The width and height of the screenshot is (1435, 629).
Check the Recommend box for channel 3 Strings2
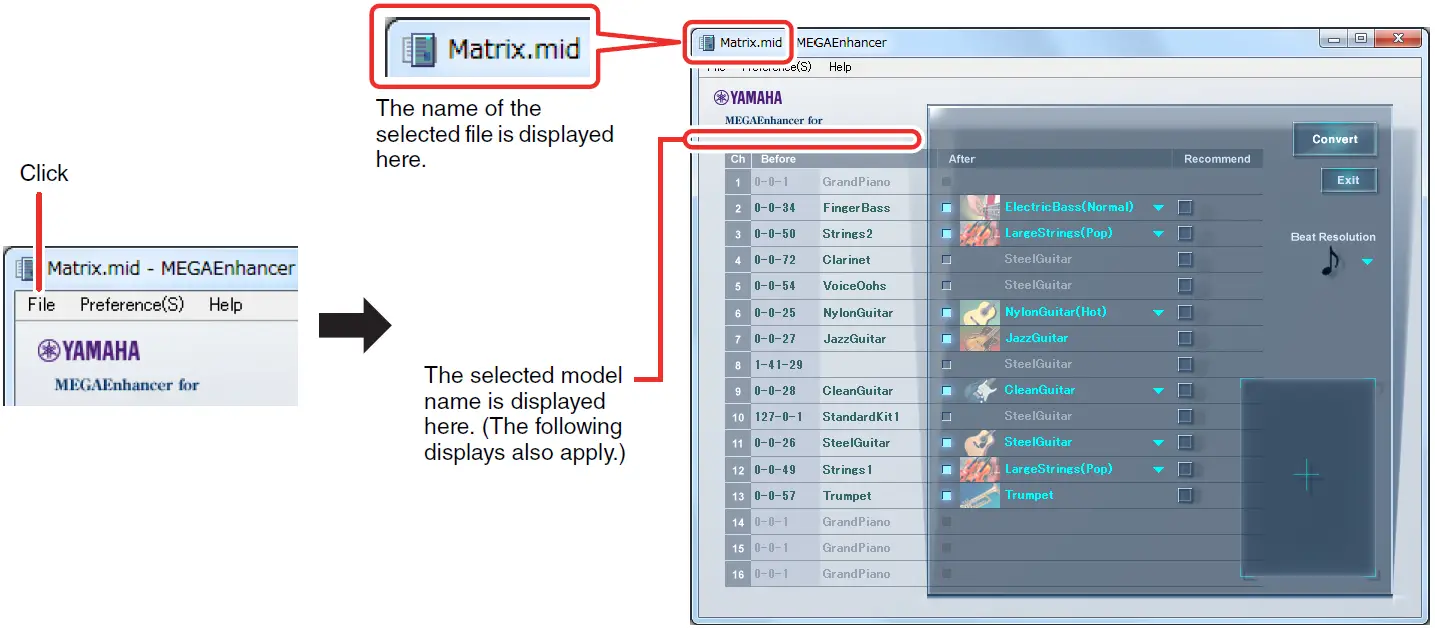pos(1185,234)
